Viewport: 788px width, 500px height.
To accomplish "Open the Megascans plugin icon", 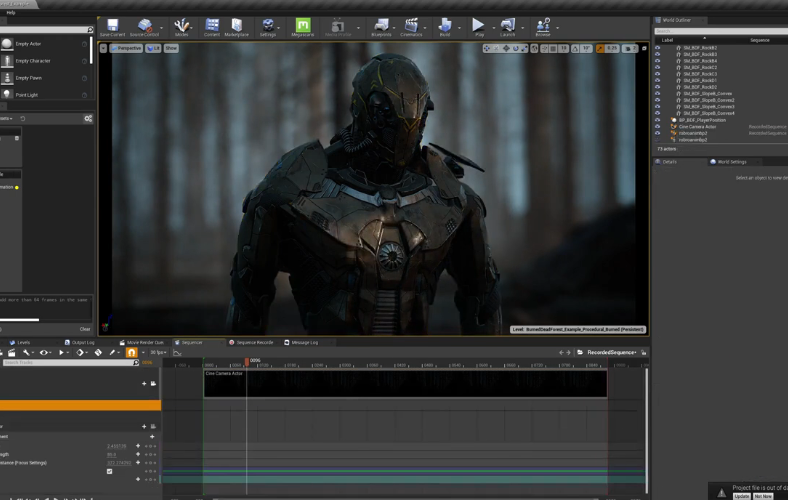I will tap(303, 26).
